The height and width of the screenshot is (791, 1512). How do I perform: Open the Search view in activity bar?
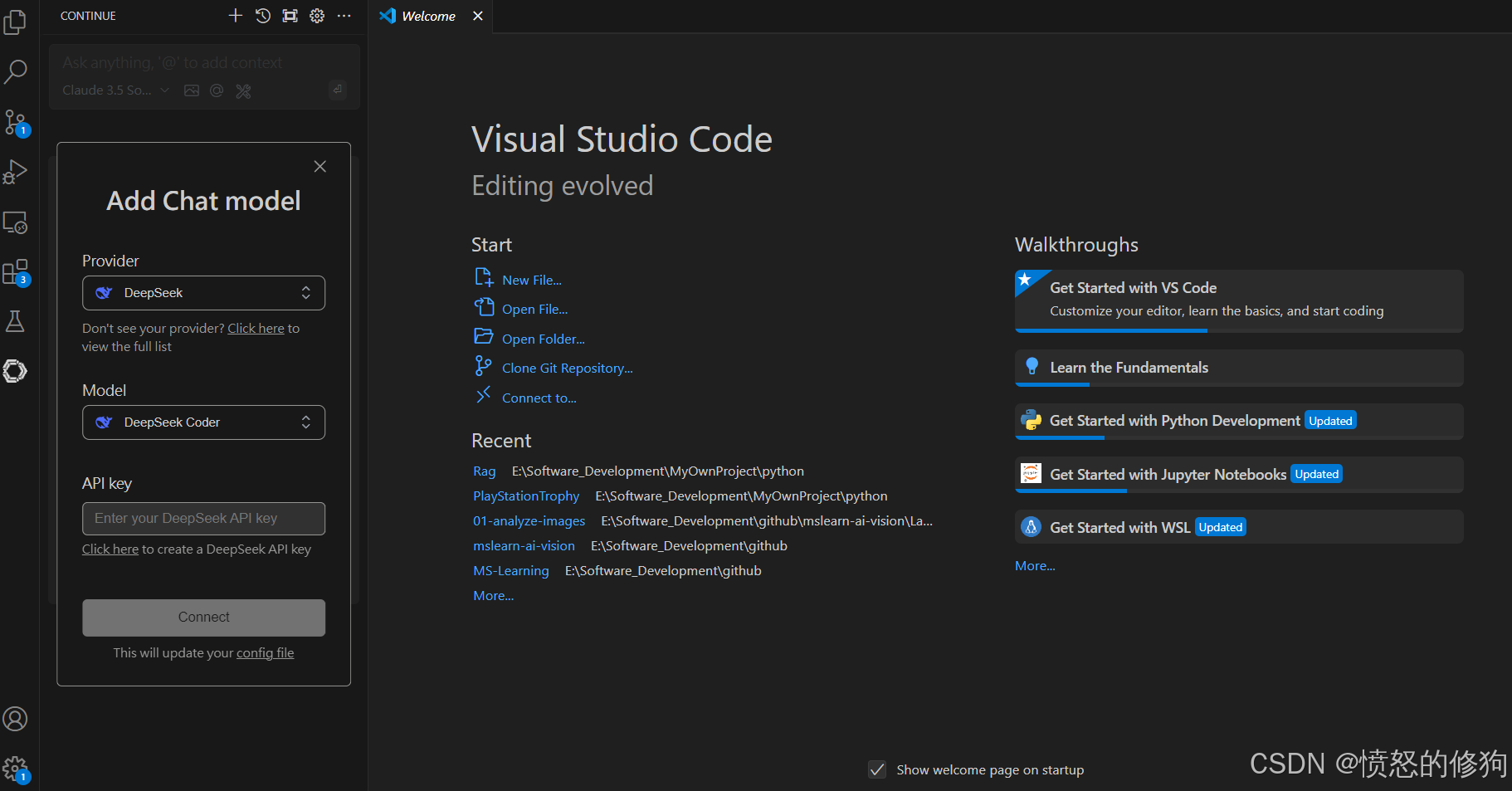[x=15, y=72]
